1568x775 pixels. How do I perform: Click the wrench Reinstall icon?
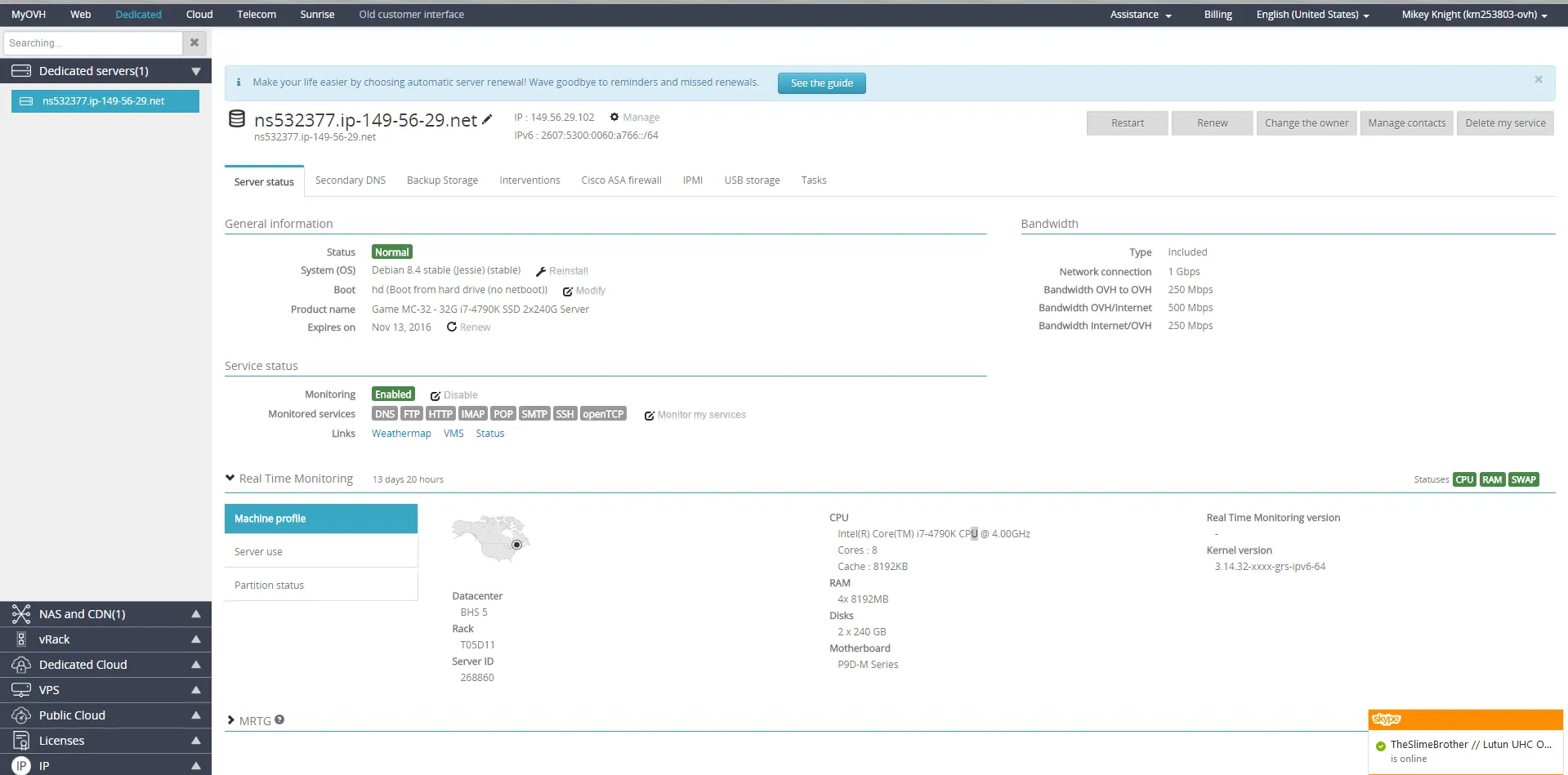pyautogui.click(x=541, y=271)
